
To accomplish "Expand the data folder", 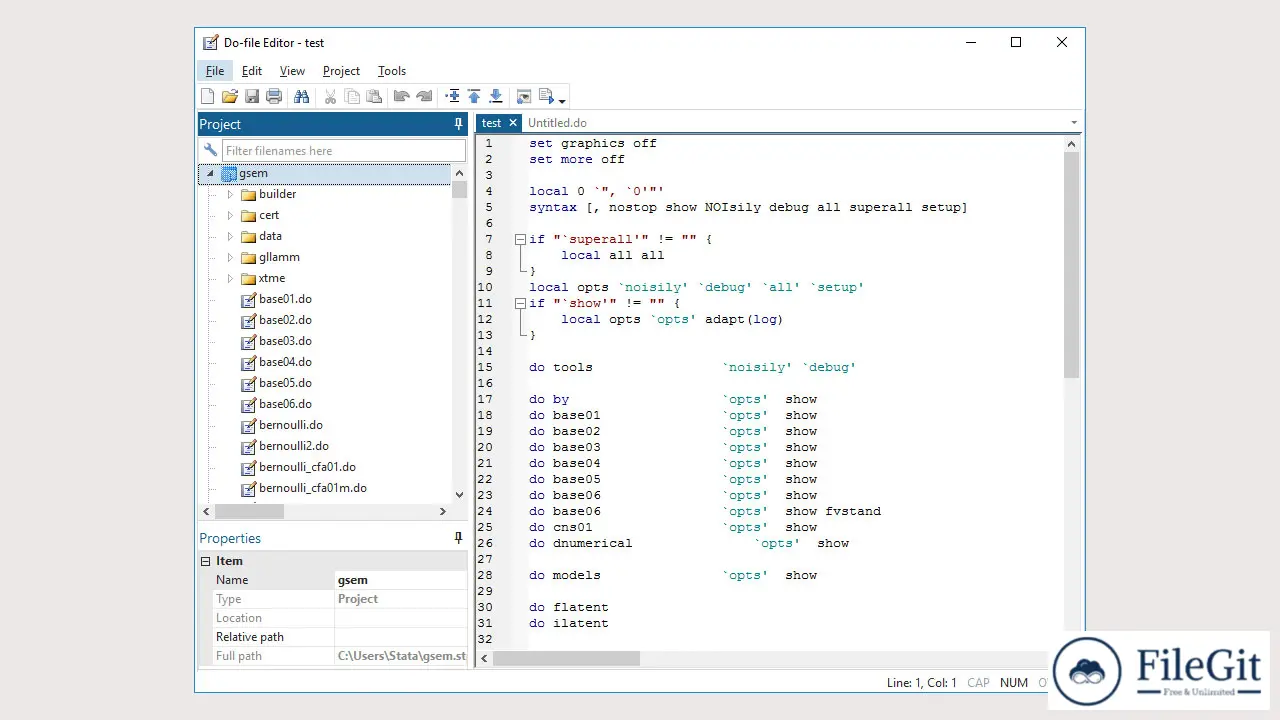I will (230, 236).
